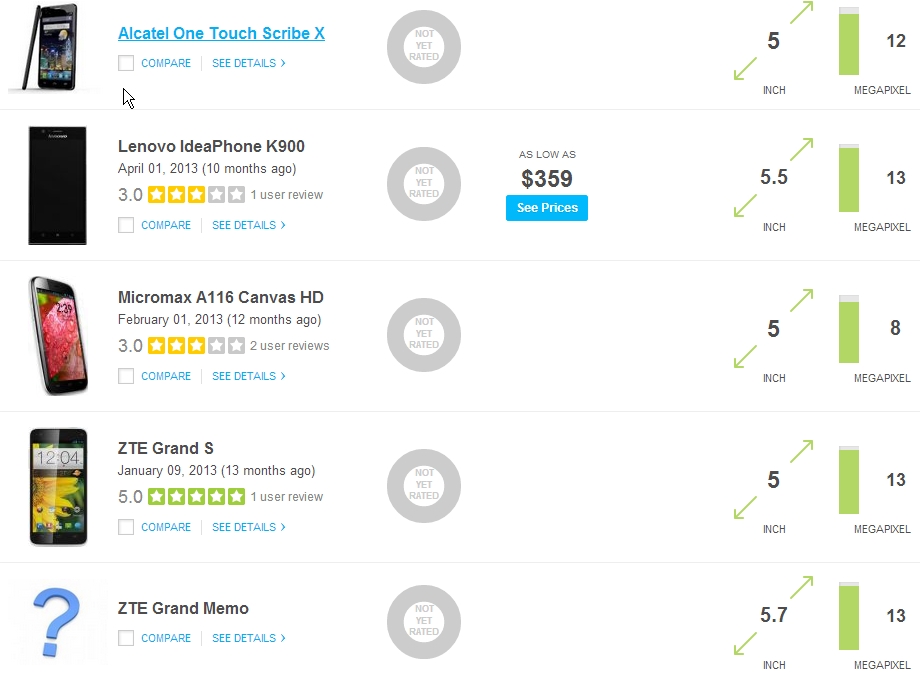Screen dimensions: 920x680
Task: Click the Not Yet Rated circle for Alcatel One Touch Scribe X
Action: pos(424,46)
